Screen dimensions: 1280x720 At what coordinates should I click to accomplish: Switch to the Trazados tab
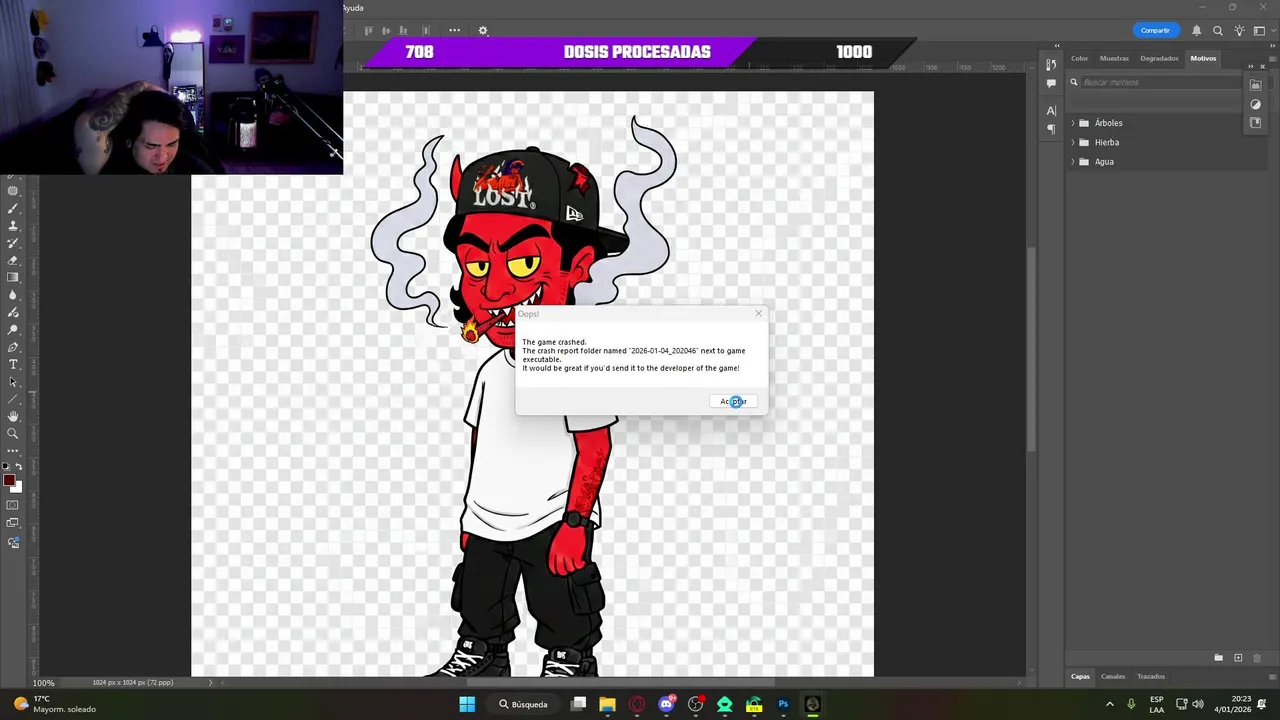coord(1151,677)
